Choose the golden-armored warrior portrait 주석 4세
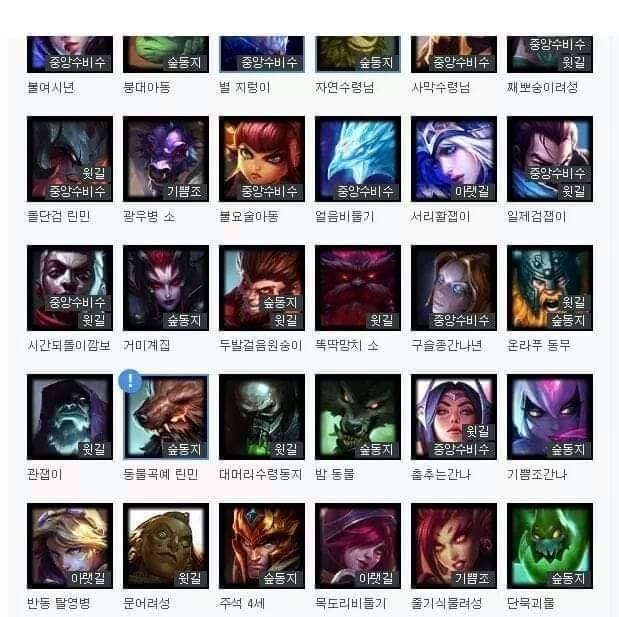 pos(262,546)
